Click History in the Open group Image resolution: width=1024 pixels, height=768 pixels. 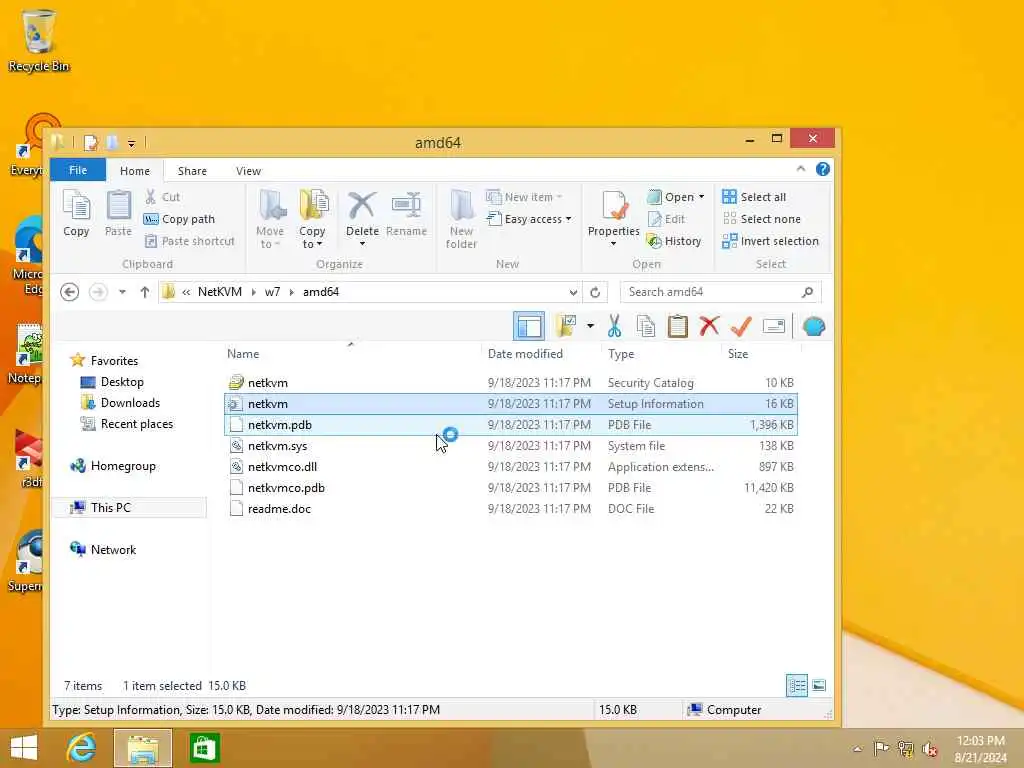(674, 242)
